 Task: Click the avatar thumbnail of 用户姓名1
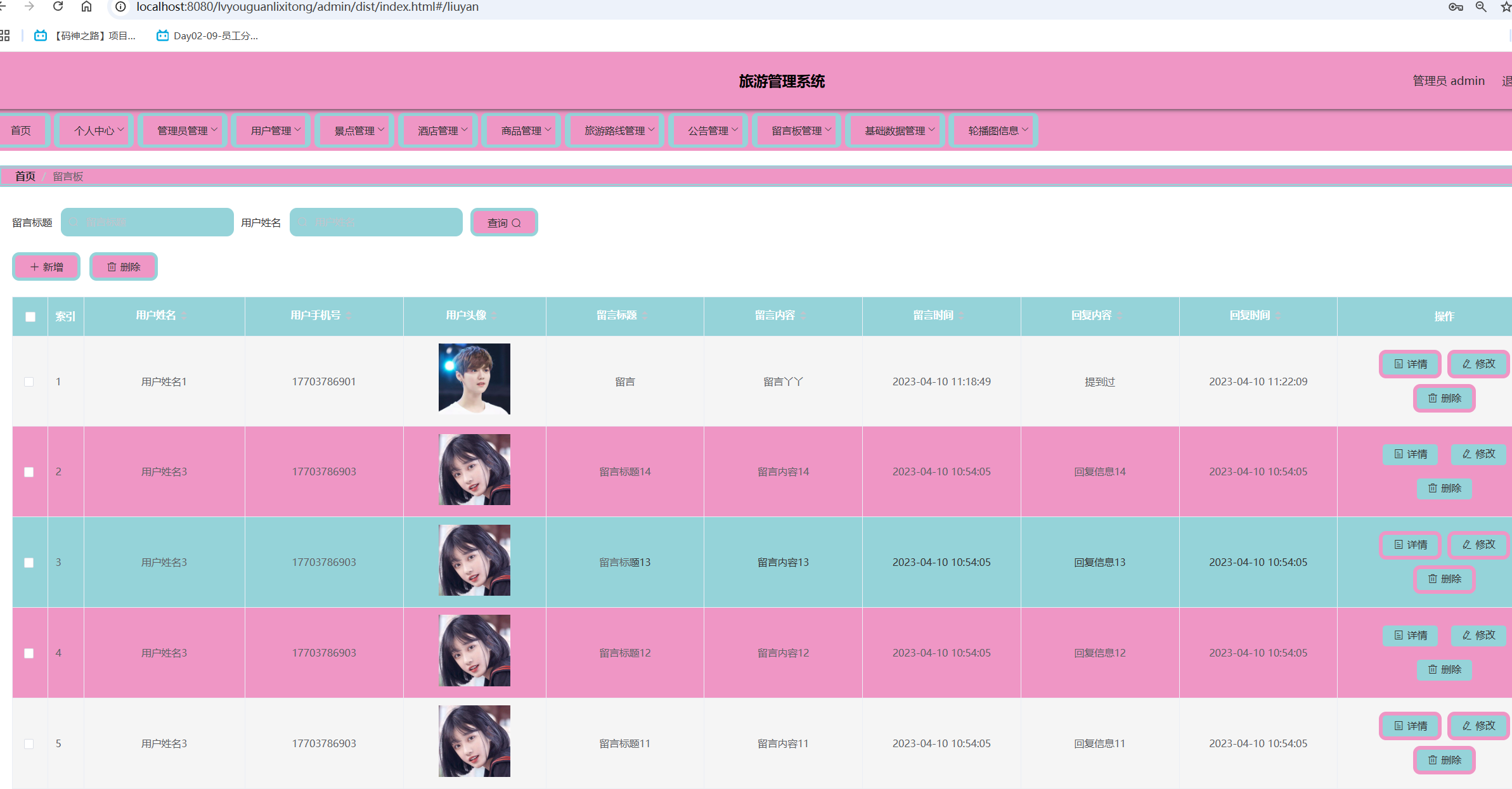[x=474, y=379]
